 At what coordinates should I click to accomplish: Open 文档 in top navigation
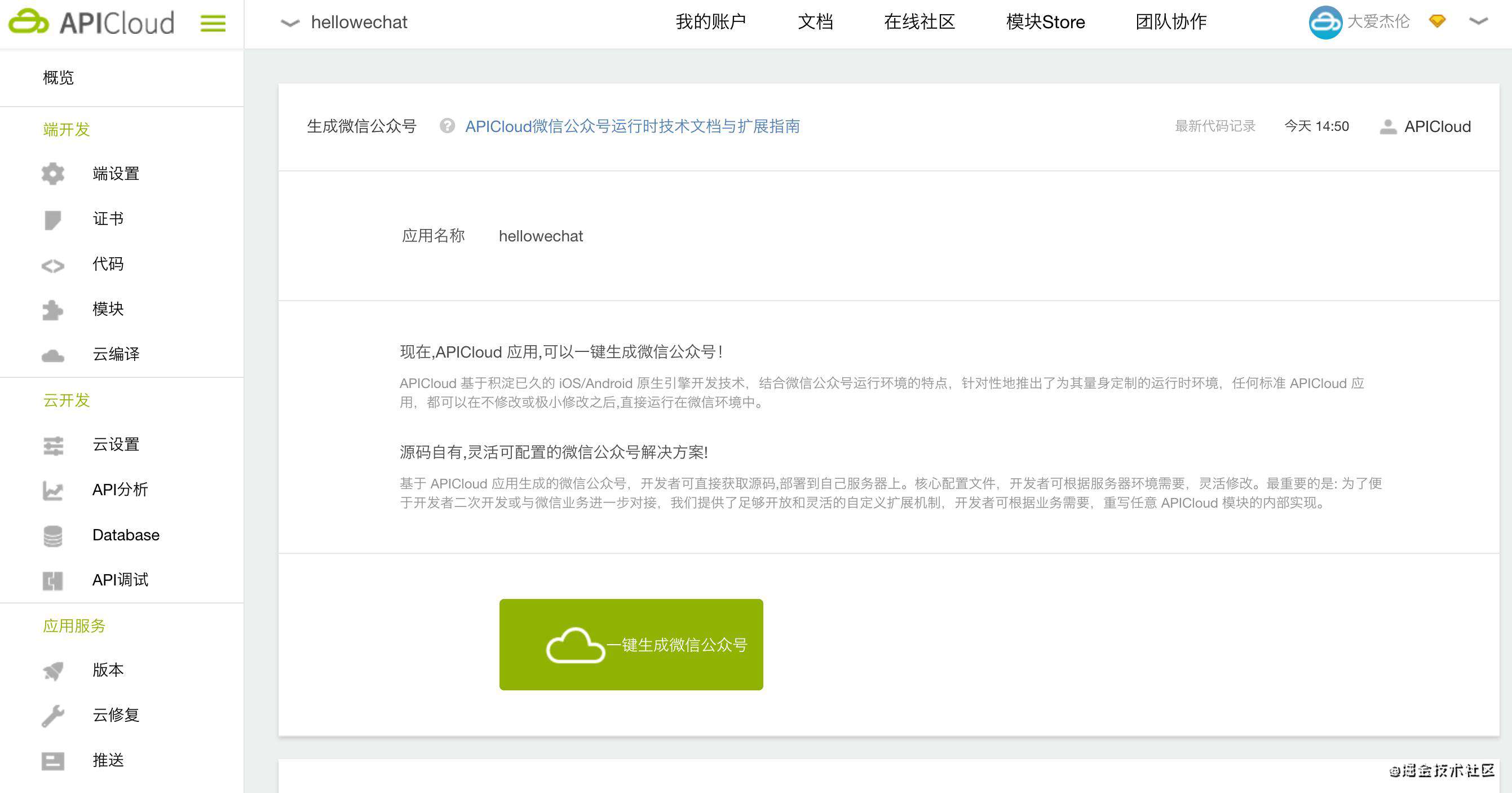[815, 22]
